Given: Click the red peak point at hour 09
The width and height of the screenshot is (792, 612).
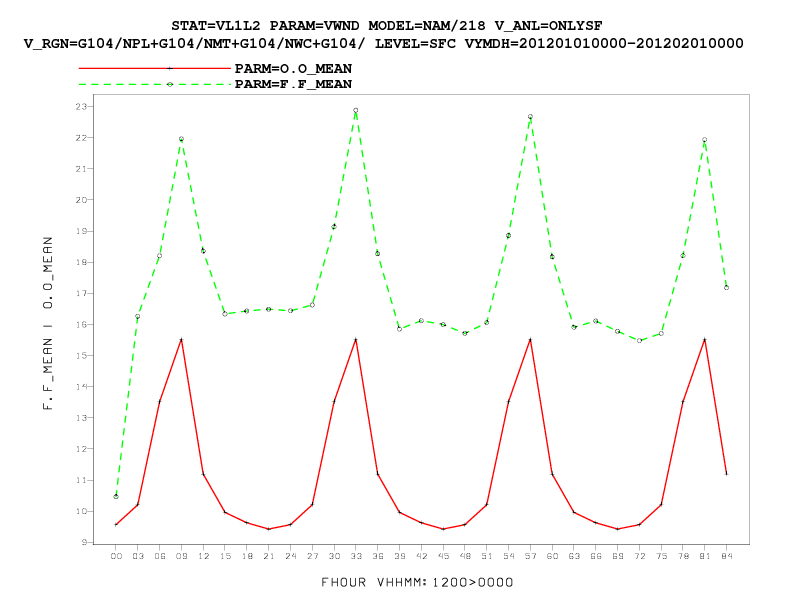Looking at the screenshot, I should click(181, 340).
